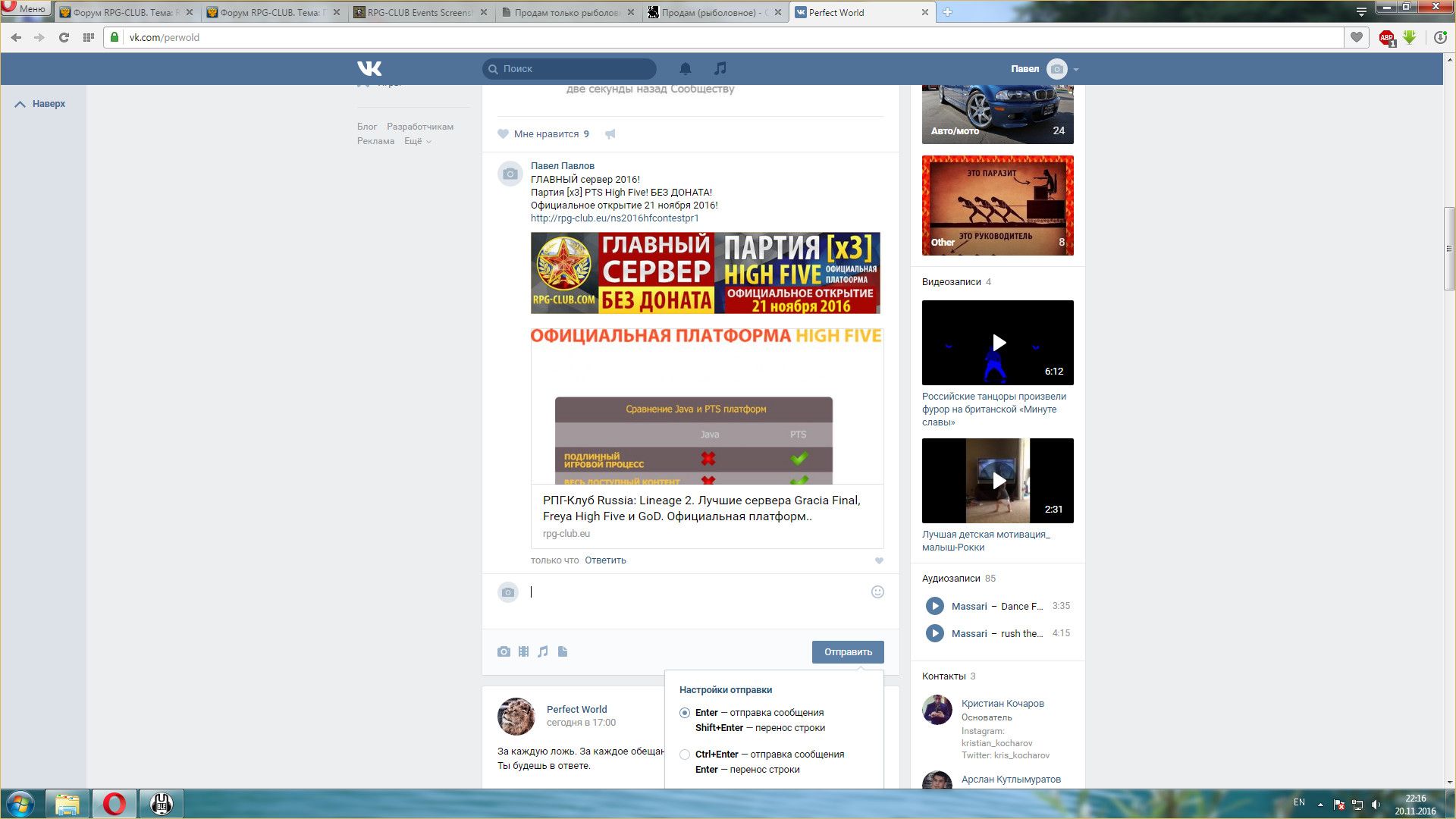Open the Windows Start button

coord(20,804)
